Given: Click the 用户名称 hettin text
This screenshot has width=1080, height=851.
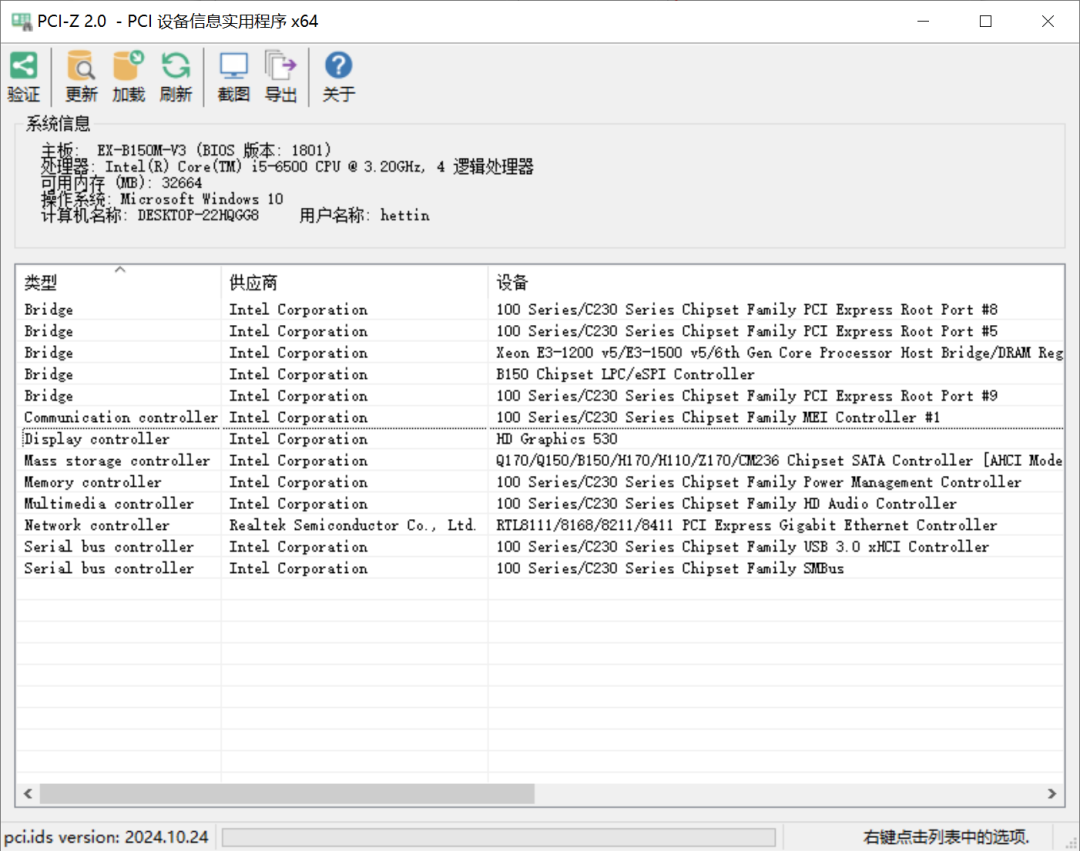Looking at the screenshot, I should pyautogui.click(x=364, y=216).
